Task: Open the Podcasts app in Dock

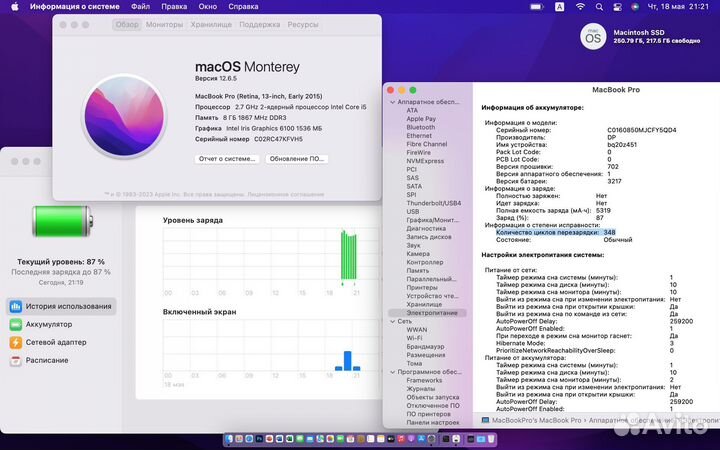Action: point(411,439)
